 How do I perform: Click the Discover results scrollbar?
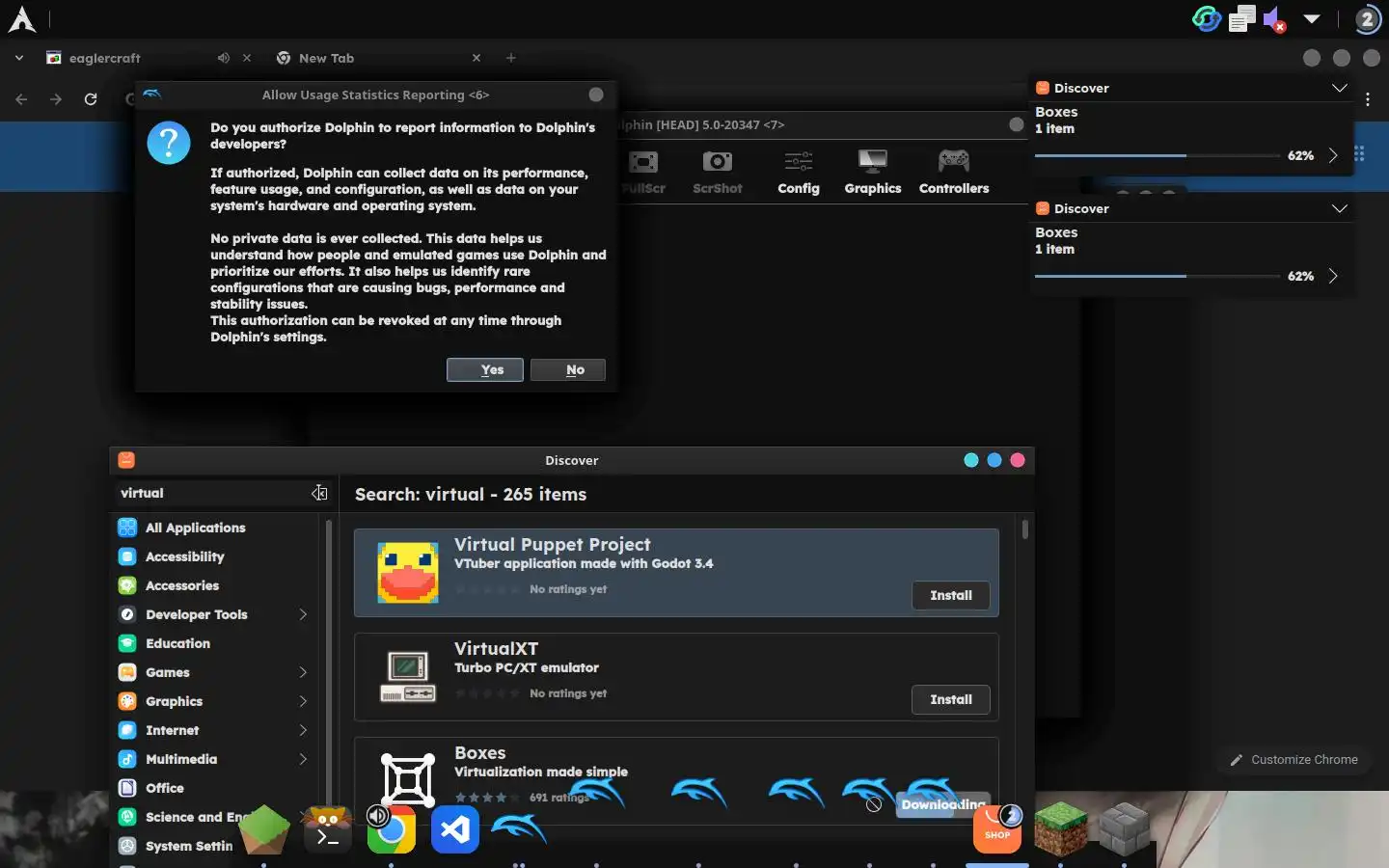(x=1024, y=529)
